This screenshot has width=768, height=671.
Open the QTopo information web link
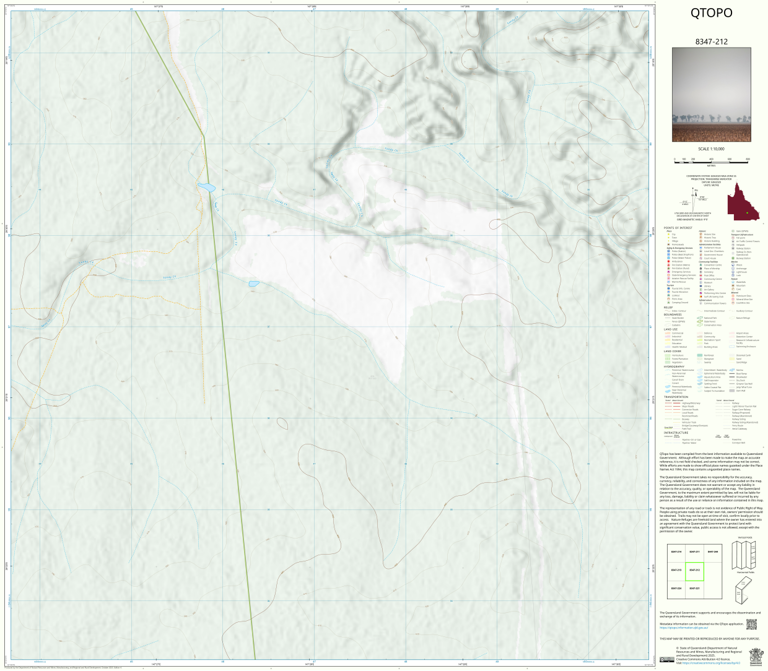tap(683, 627)
